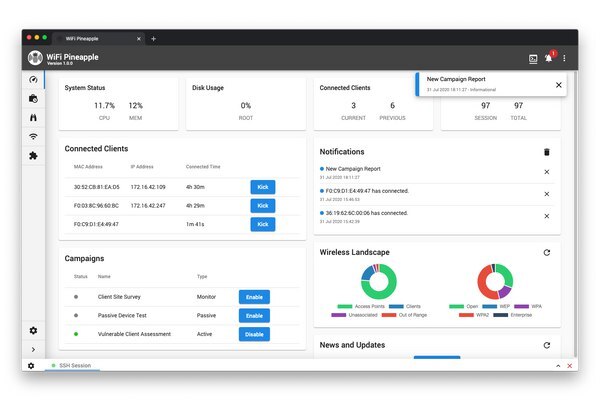600x400 pixels.
Task: Expand the sidebar with chevron arrow
Action: (33, 349)
